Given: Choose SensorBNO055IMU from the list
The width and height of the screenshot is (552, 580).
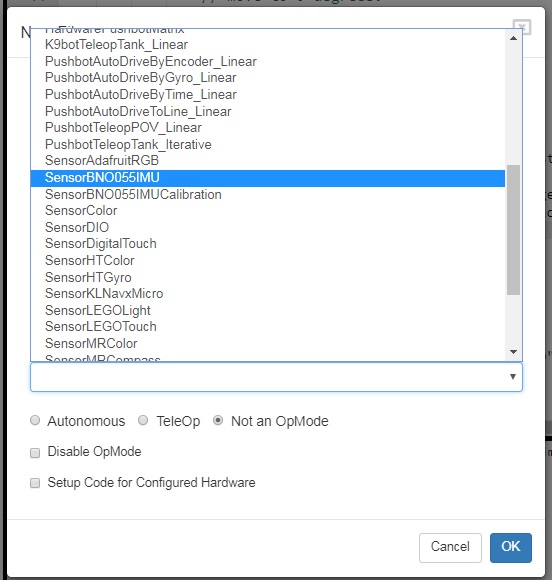Looking at the screenshot, I should [268, 178].
